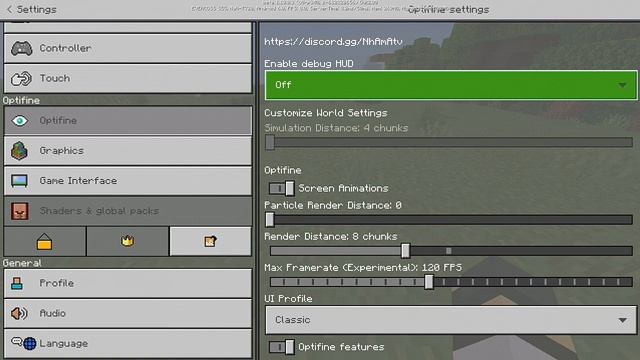Click the Simulation Distance slider
Viewport: 640px width, 360px height.
point(449,142)
